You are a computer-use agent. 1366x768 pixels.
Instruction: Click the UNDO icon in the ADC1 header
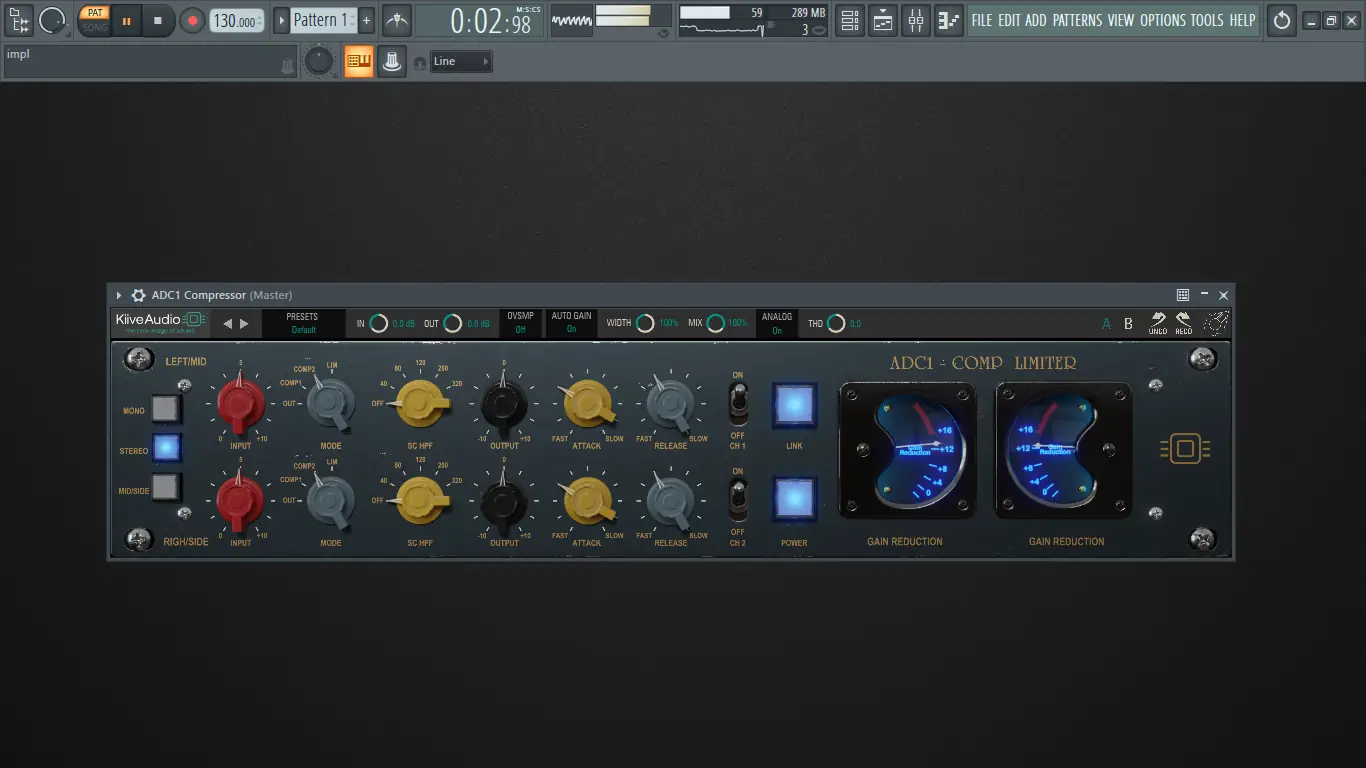[1157, 322]
